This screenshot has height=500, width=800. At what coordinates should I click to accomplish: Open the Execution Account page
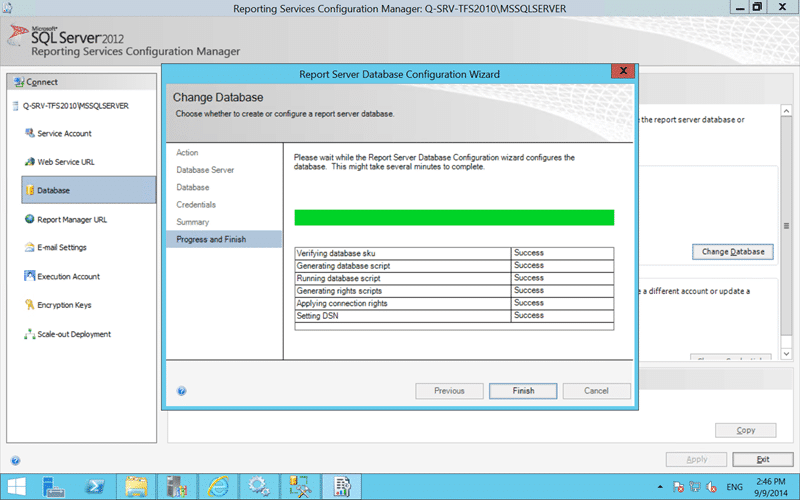pyautogui.click(x=68, y=277)
